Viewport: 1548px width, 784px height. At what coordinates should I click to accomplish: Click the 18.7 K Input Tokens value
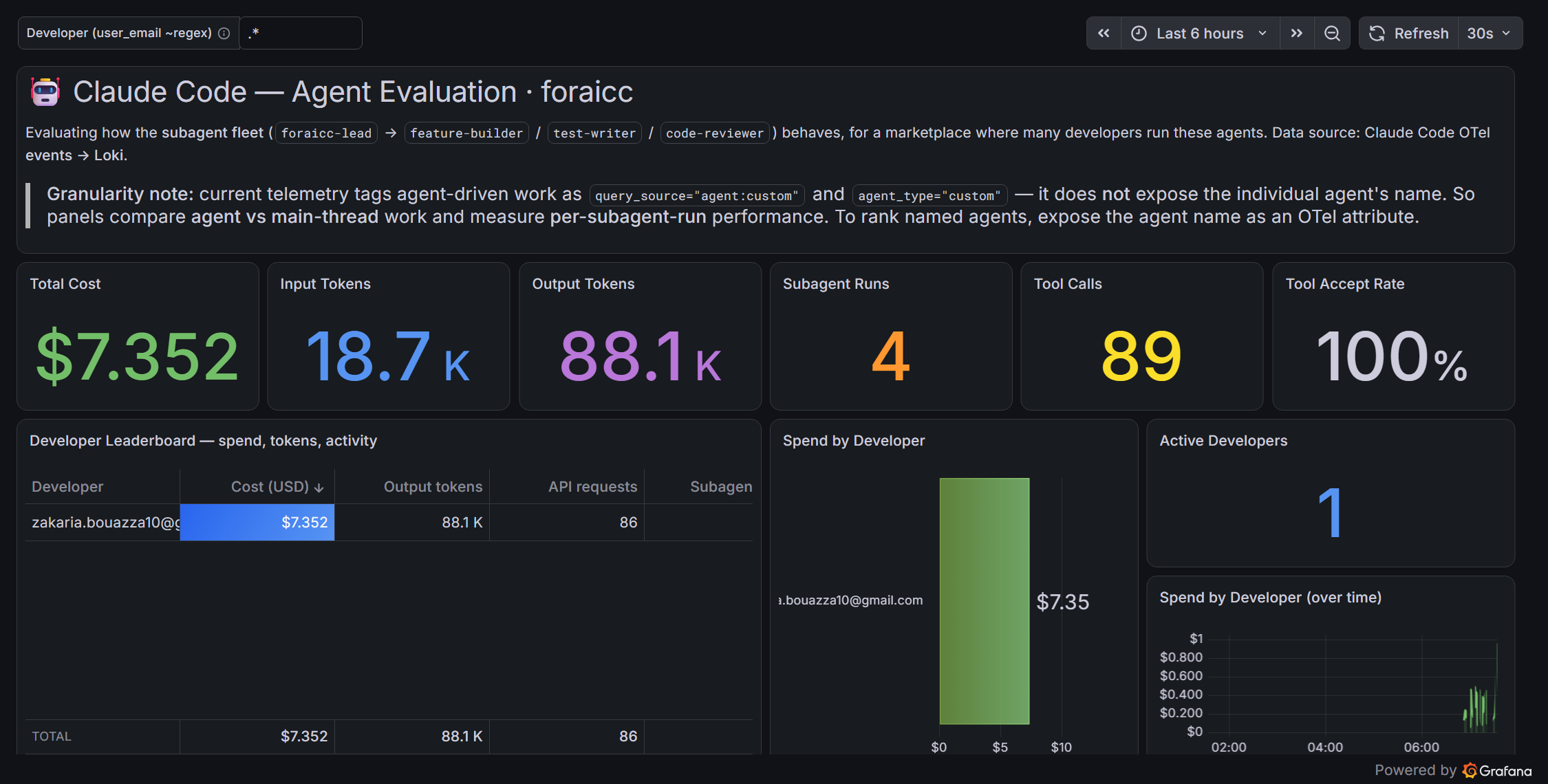point(388,356)
